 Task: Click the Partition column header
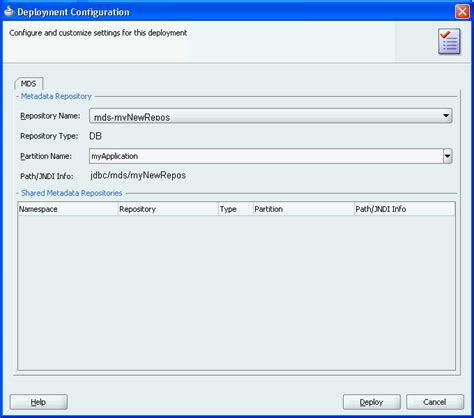click(304, 209)
